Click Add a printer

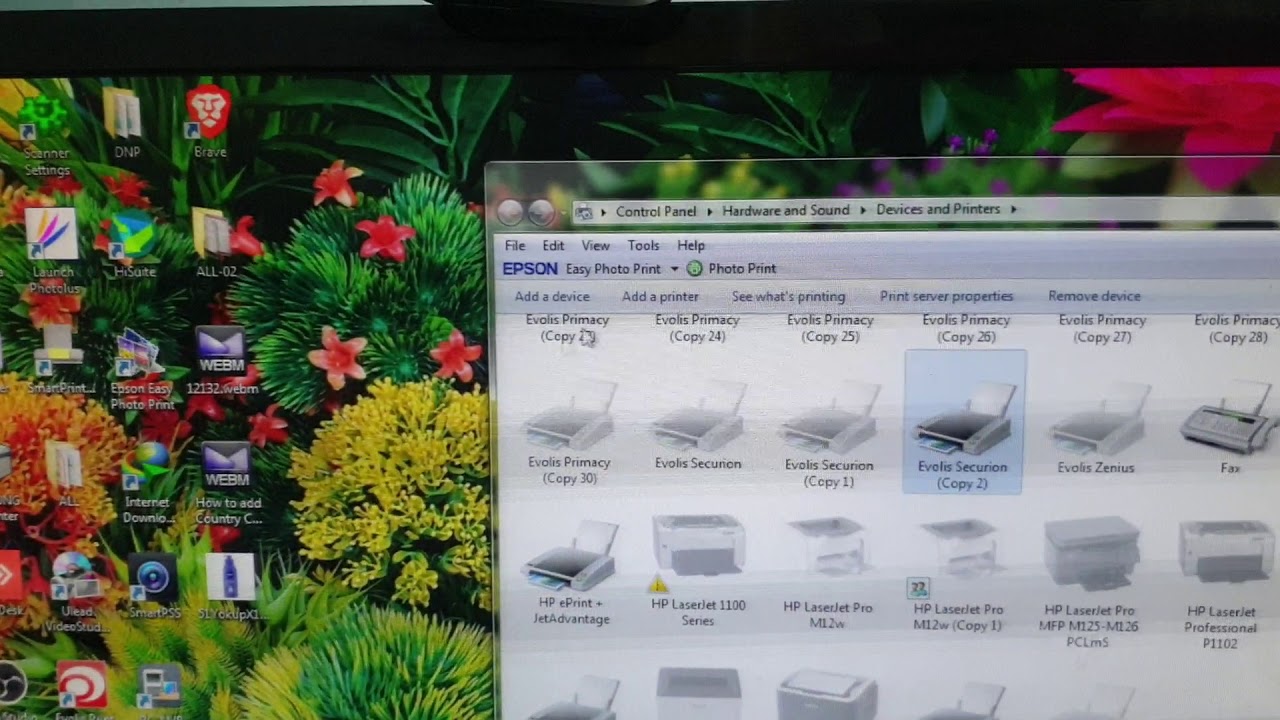[660, 296]
